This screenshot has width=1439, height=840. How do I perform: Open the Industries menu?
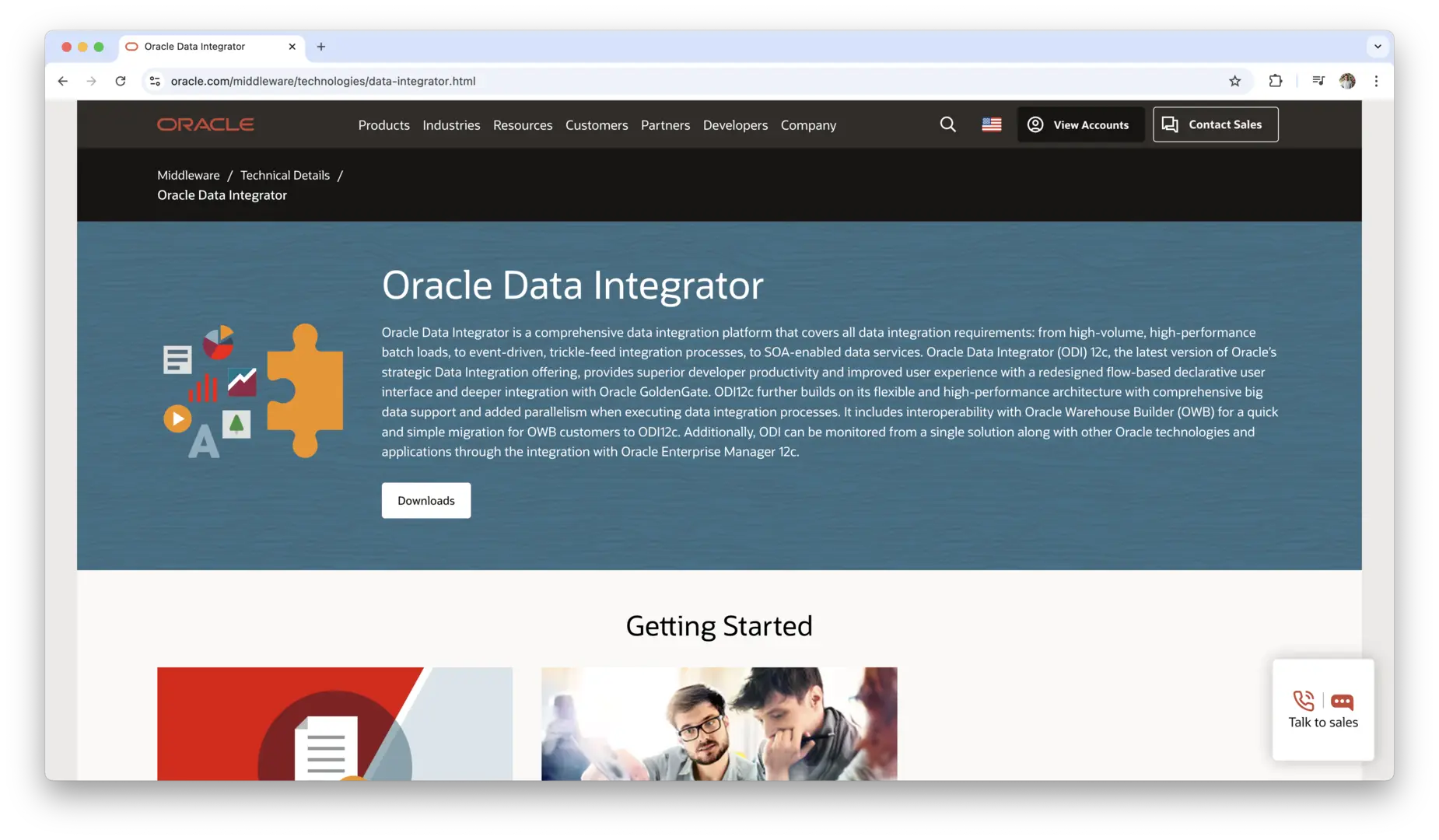pos(451,125)
